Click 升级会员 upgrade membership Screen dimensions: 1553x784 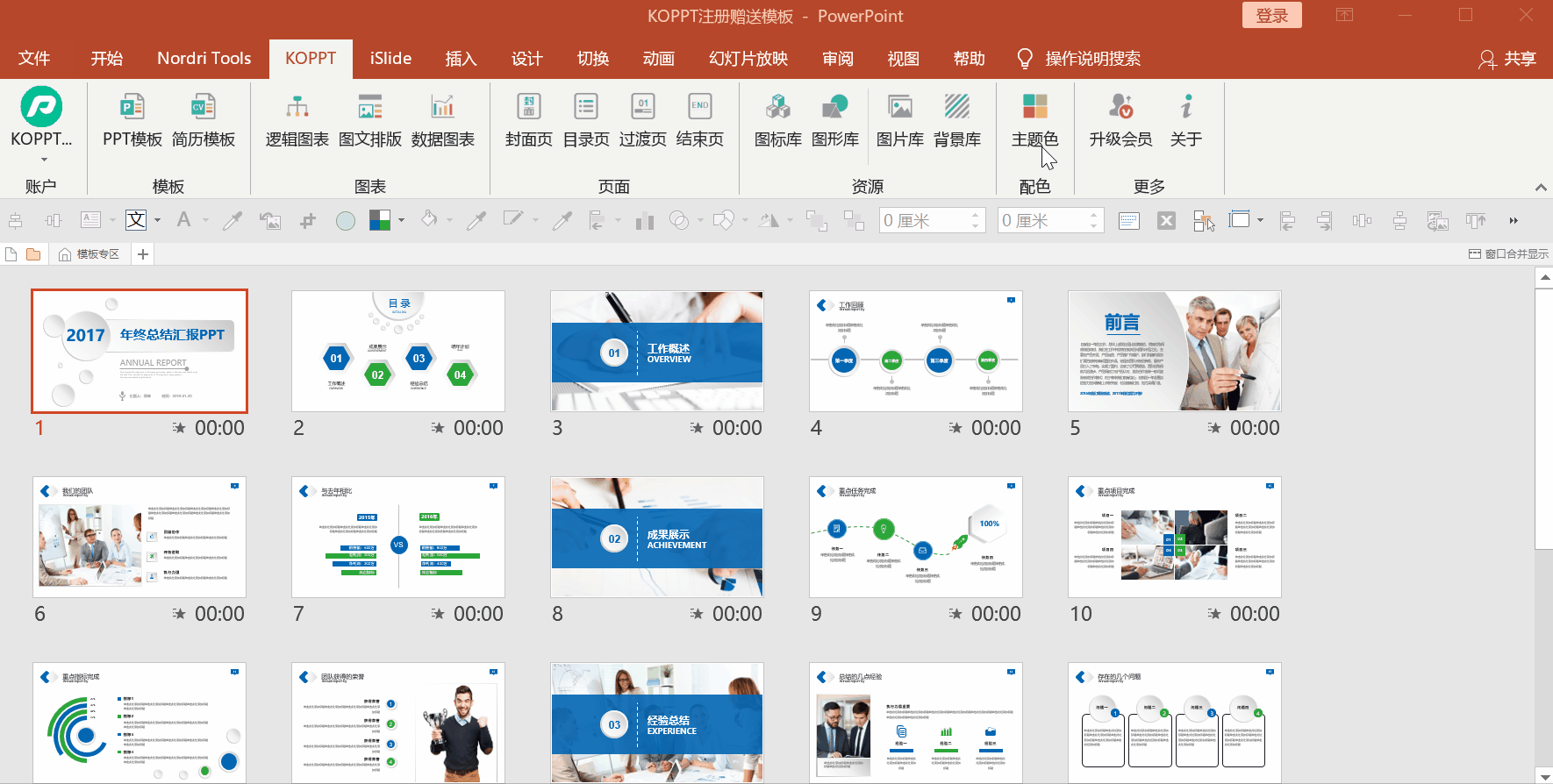point(1121,120)
